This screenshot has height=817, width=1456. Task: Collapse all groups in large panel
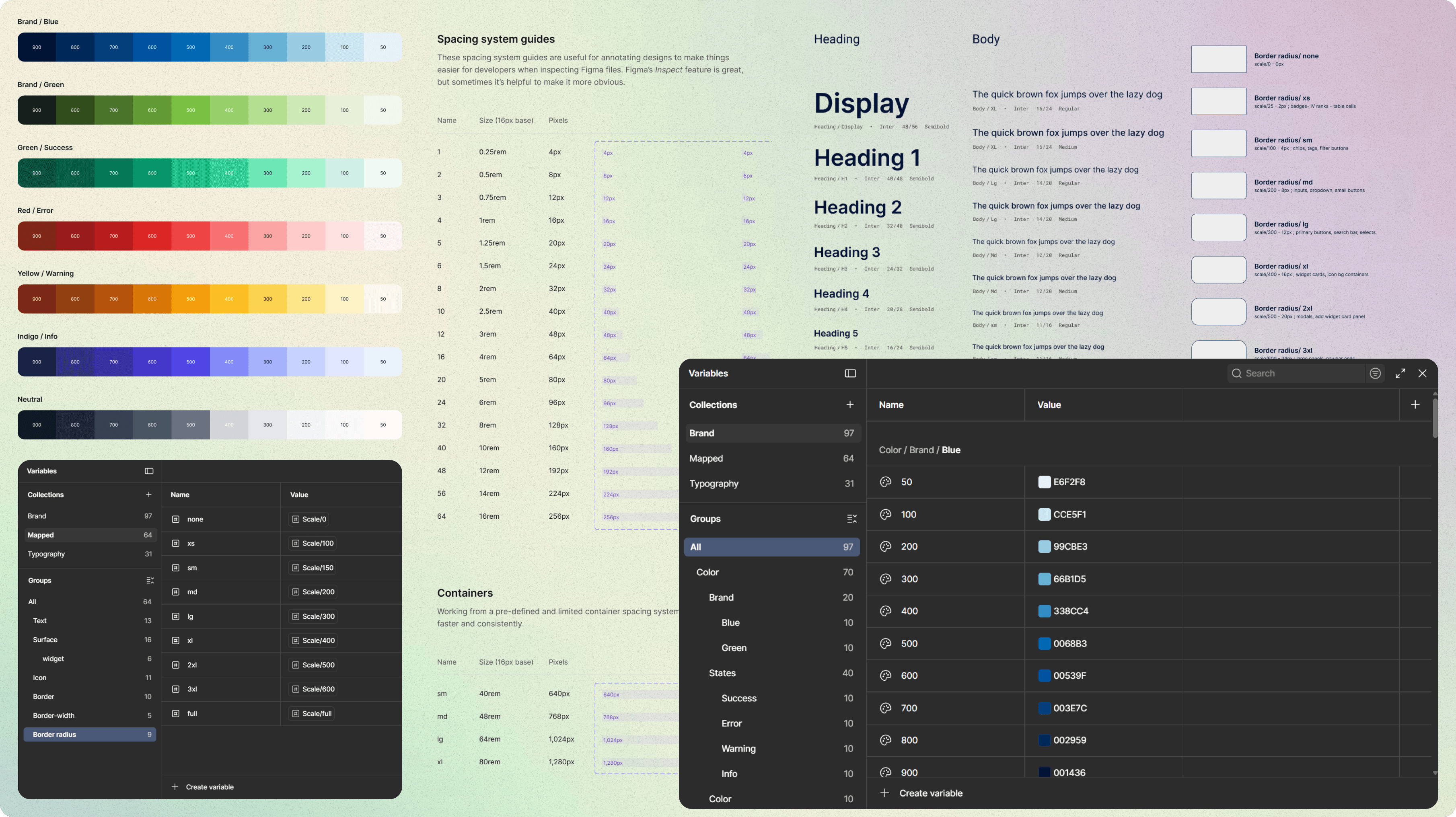pos(851,519)
